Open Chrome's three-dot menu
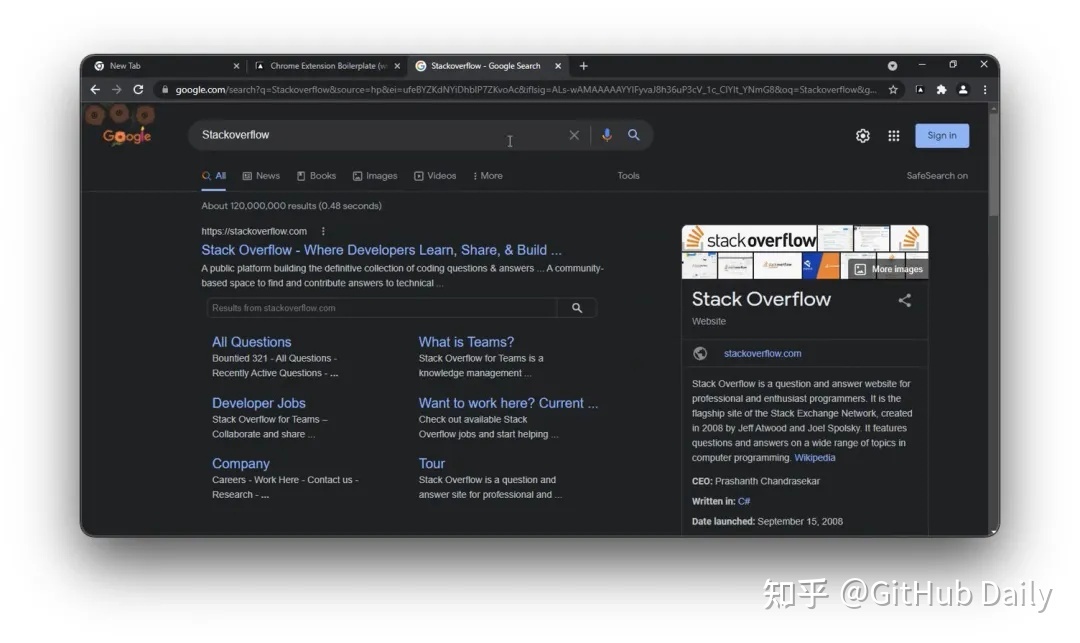This screenshot has width=1080, height=643. pos(985,89)
